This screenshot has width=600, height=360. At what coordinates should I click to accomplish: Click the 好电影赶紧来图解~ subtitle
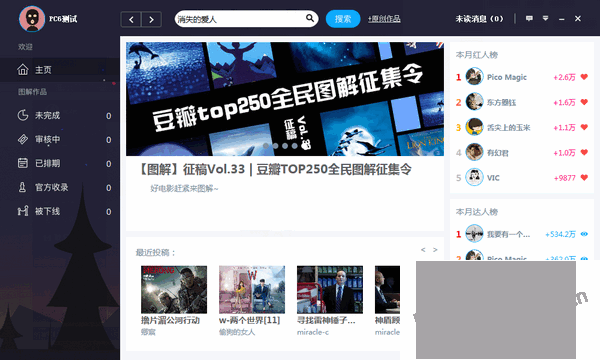point(184,188)
